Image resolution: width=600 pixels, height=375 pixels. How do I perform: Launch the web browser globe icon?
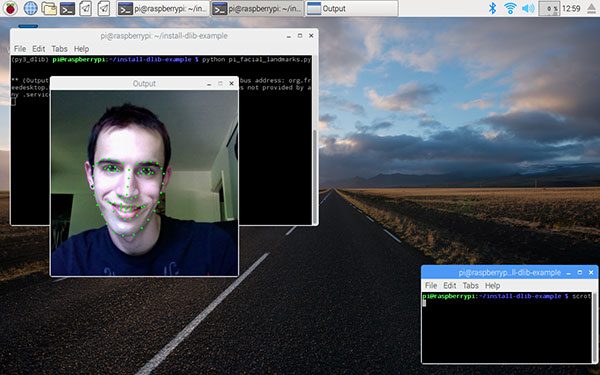(x=31, y=8)
